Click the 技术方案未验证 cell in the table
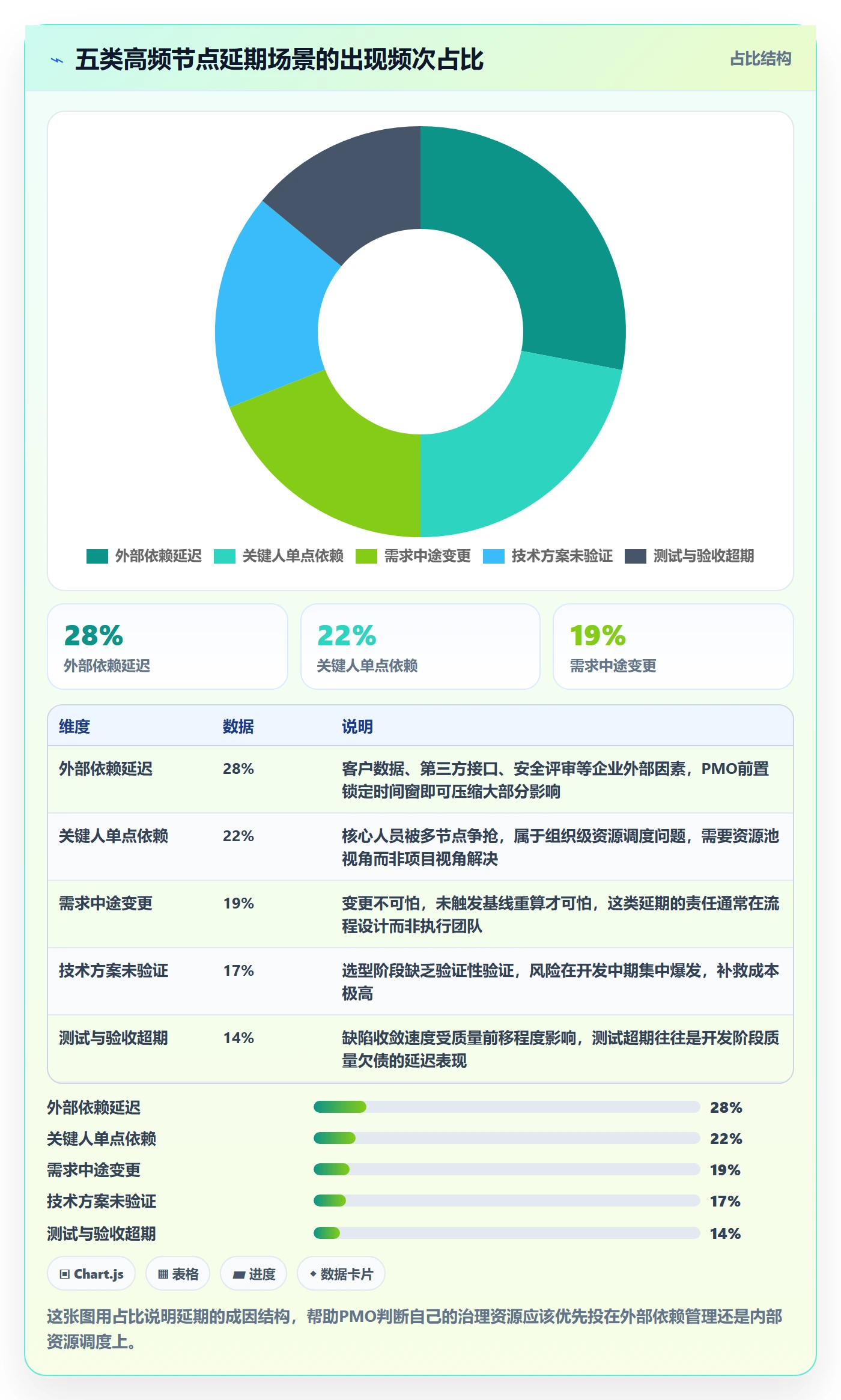The height and width of the screenshot is (1400, 841). click(x=114, y=970)
